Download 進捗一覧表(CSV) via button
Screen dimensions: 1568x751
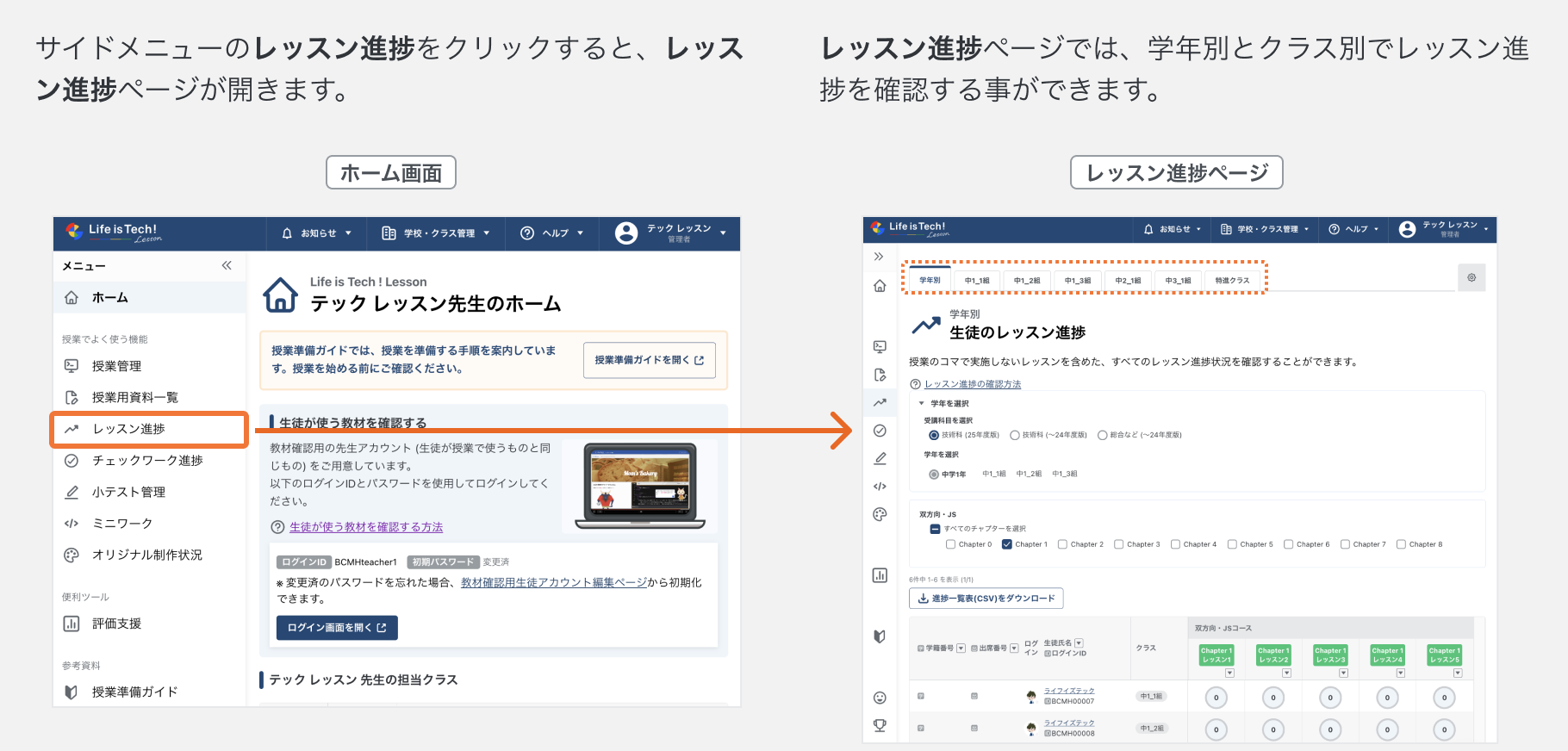coord(986,599)
